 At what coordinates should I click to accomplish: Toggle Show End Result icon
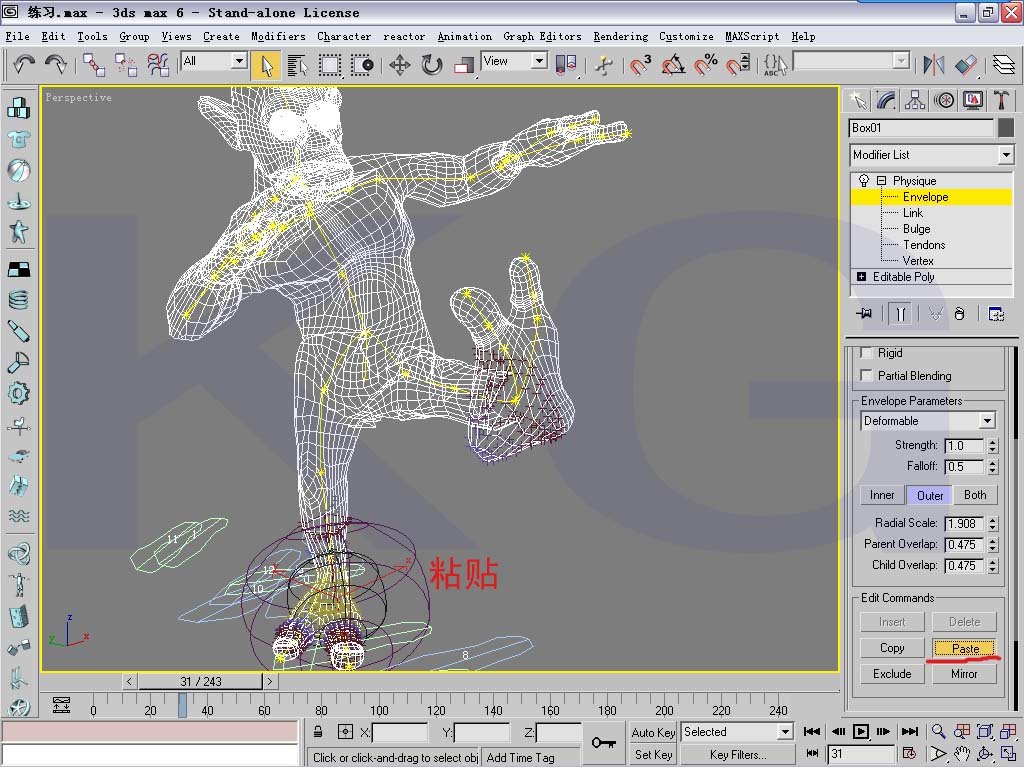(x=900, y=314)
